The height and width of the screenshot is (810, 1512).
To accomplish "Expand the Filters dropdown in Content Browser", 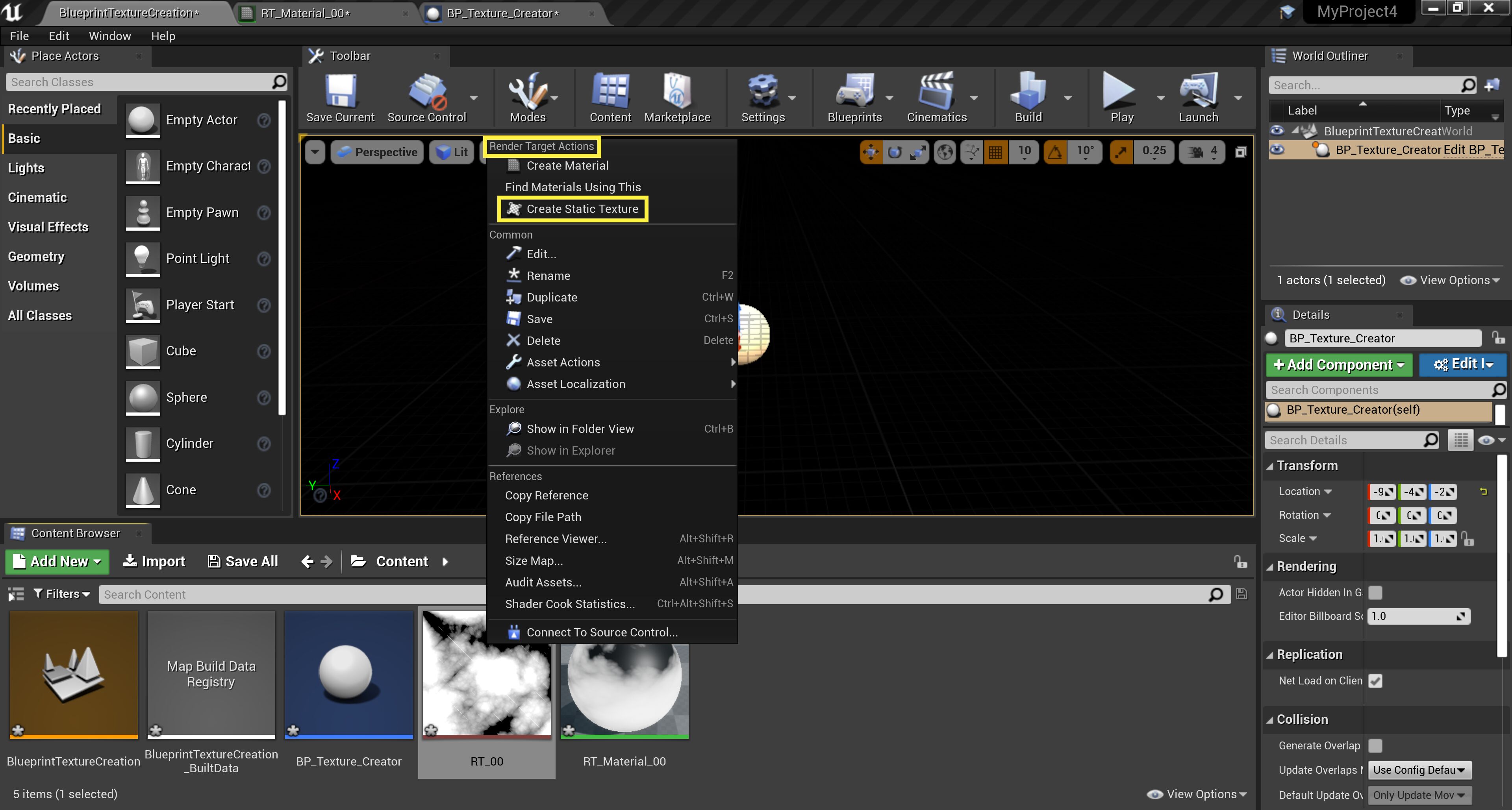I will coord(61,594).
